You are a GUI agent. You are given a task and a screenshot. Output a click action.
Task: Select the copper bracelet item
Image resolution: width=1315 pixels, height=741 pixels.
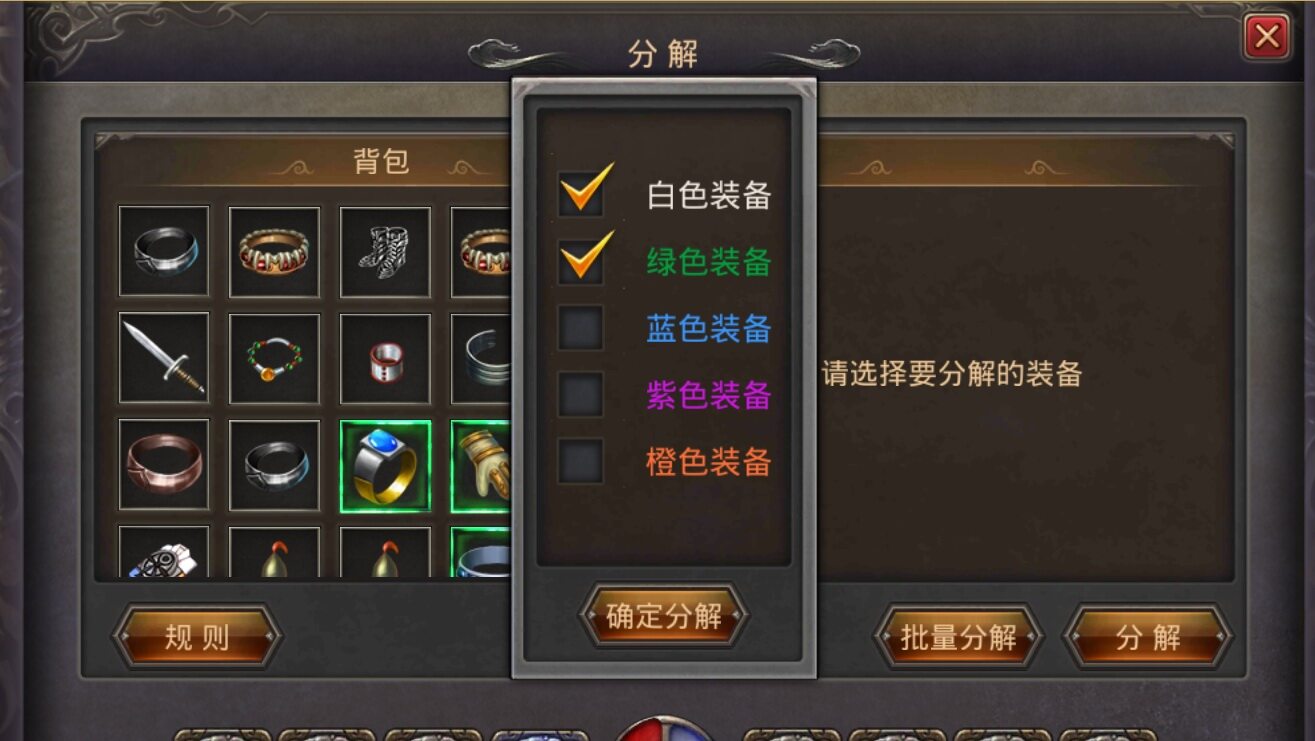(x=164, y=466)
